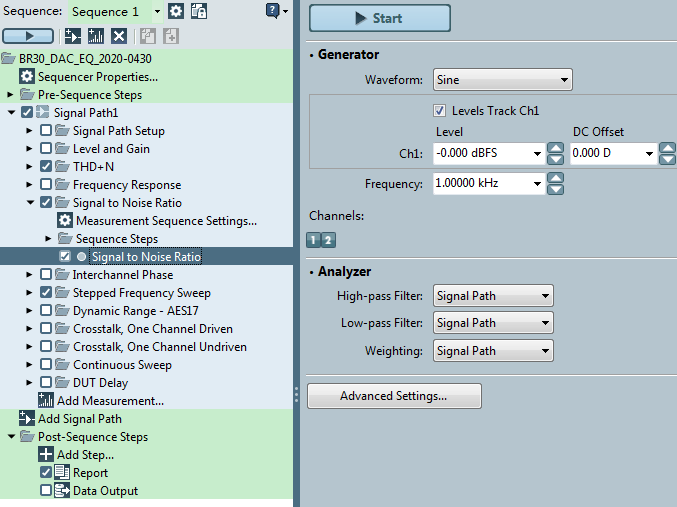Open sequence settings gear icon
Screen dimensions: 677x507
tap(176, 11)
